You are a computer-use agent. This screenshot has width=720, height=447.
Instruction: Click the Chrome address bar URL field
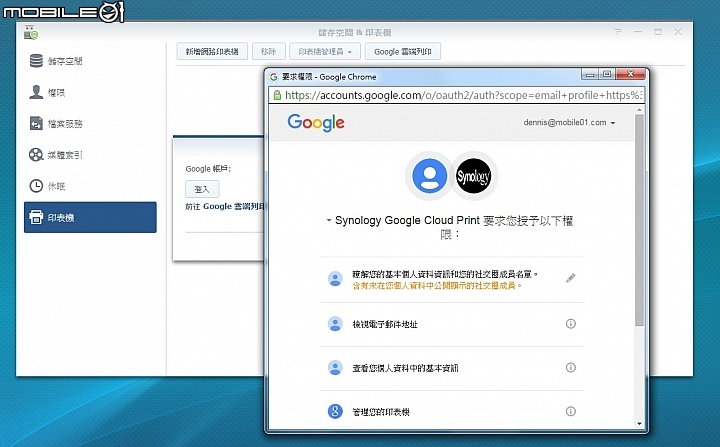(456, 95)
